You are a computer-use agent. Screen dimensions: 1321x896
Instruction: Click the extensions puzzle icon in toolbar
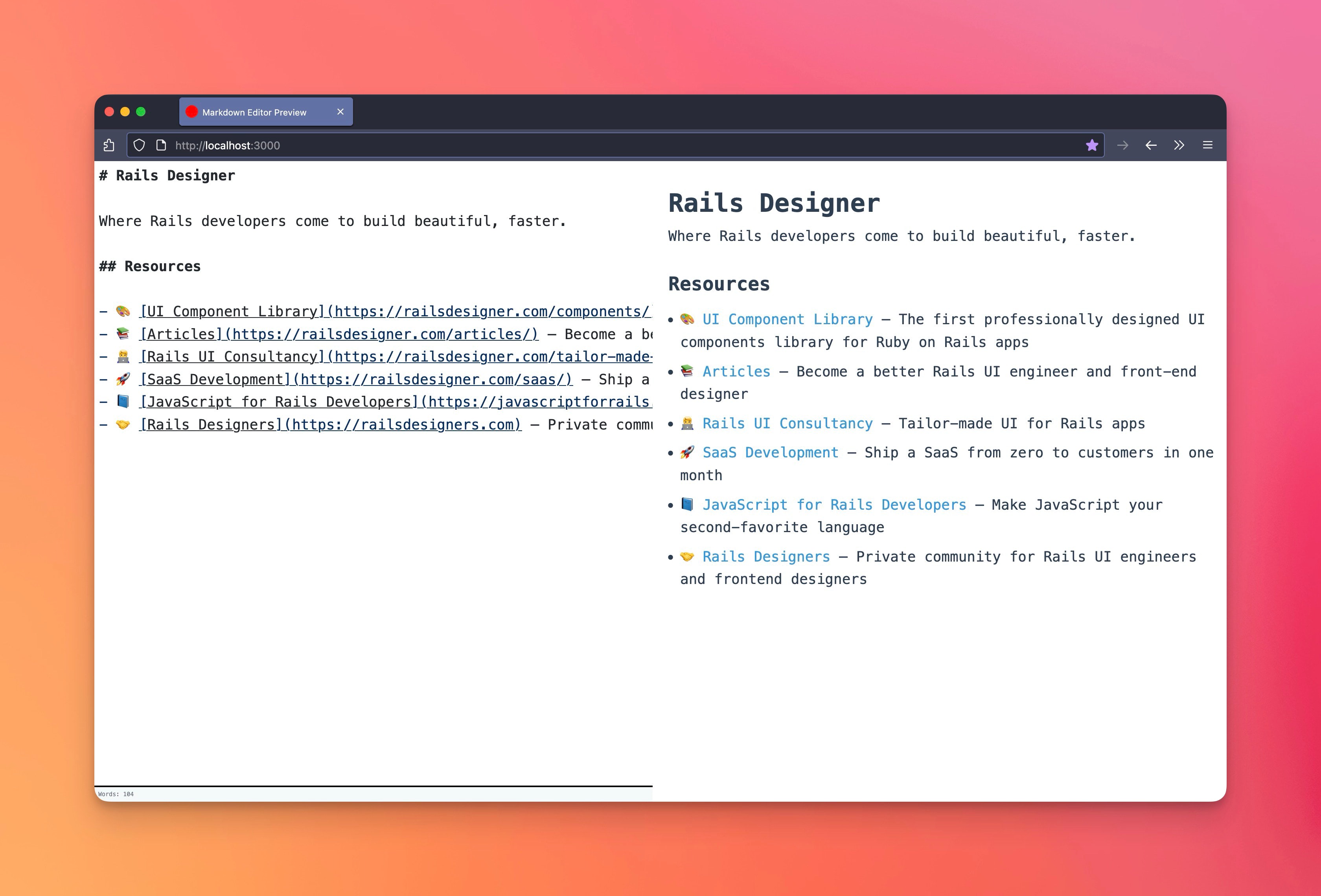pos(109,145)
